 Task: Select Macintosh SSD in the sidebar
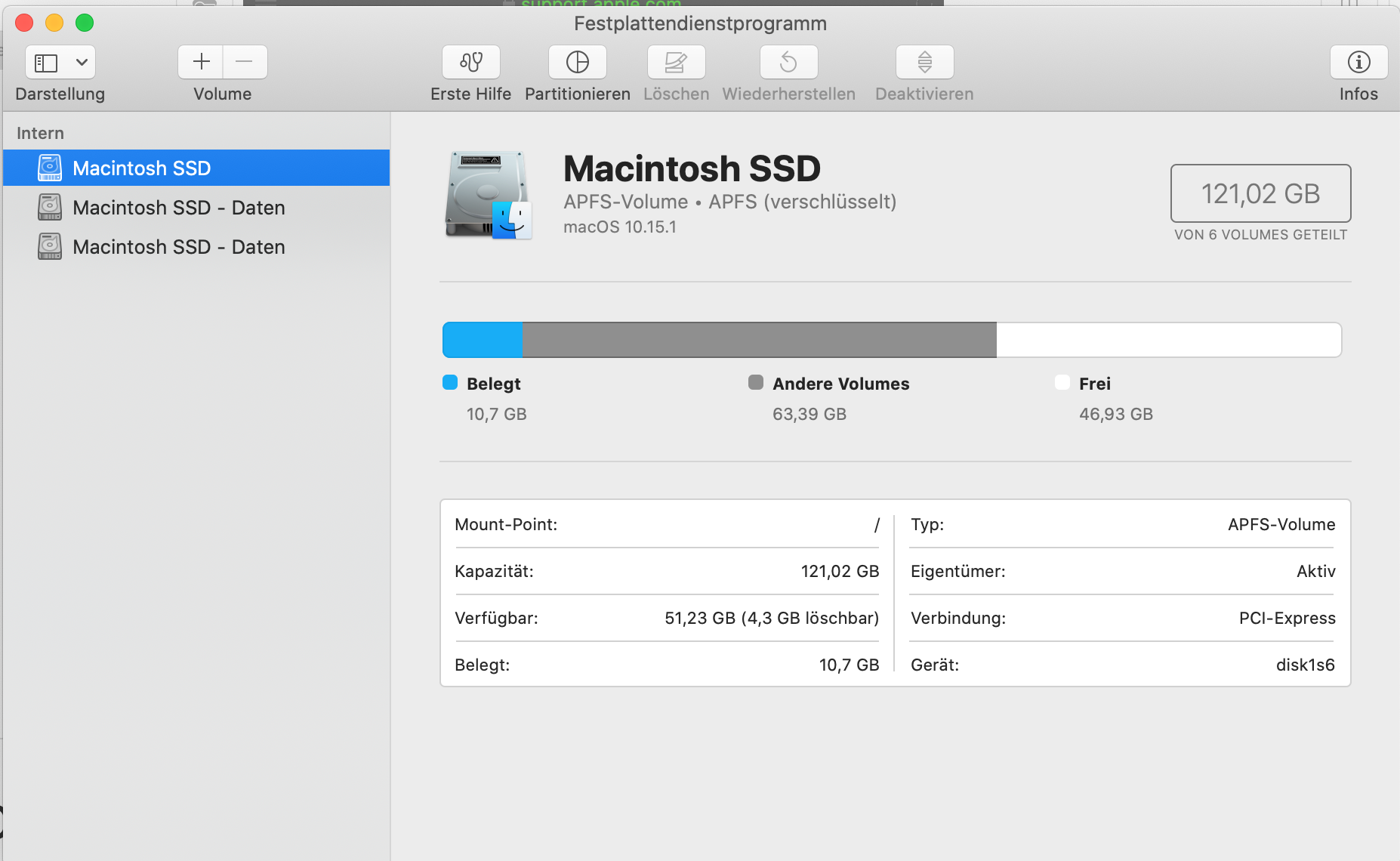click(x=141, y=168)
